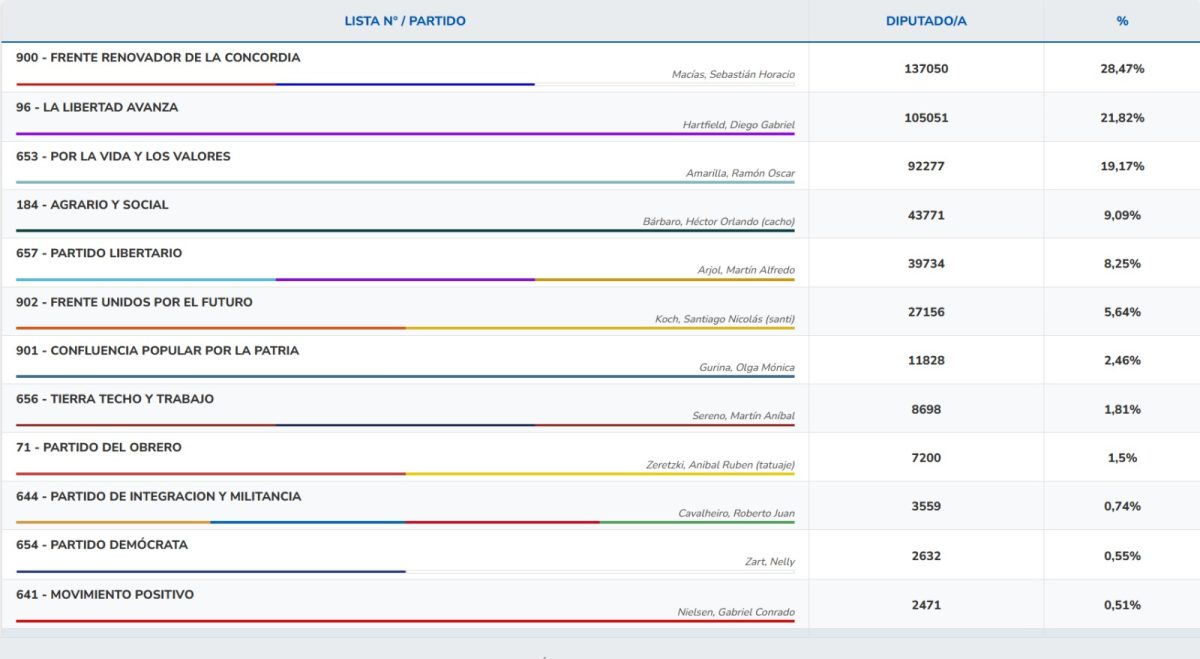The height and width of the screenshot is (659, 1200).
Task: Click the percentage 9,09%
Action: 1122,215
